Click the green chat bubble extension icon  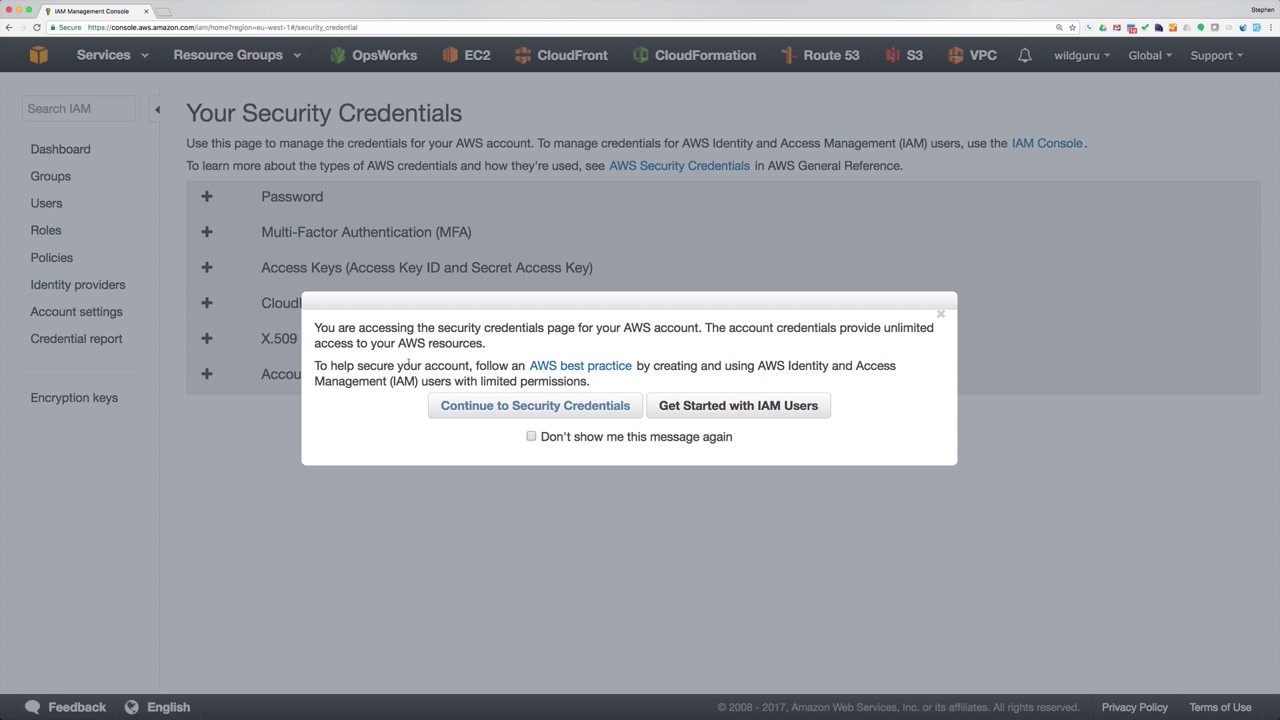tap(1201, 27)
